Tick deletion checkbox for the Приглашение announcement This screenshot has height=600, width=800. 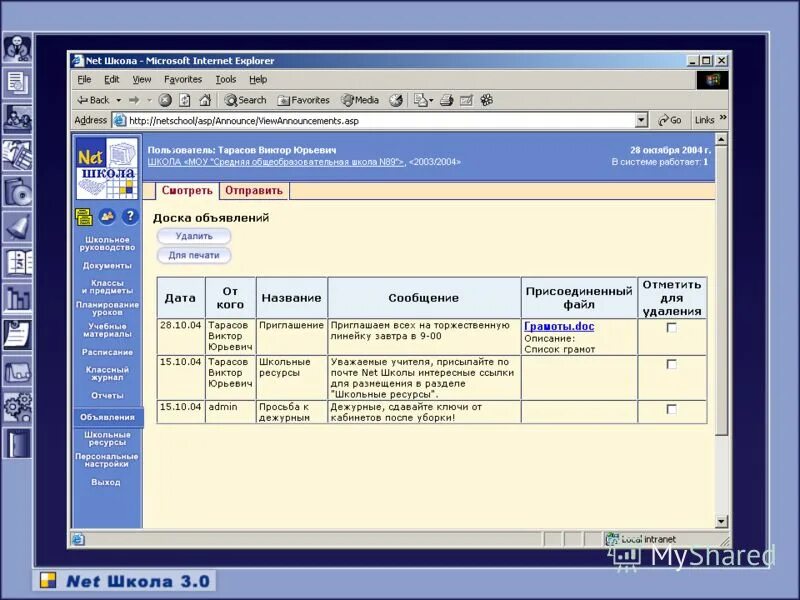tap(672, 328)
